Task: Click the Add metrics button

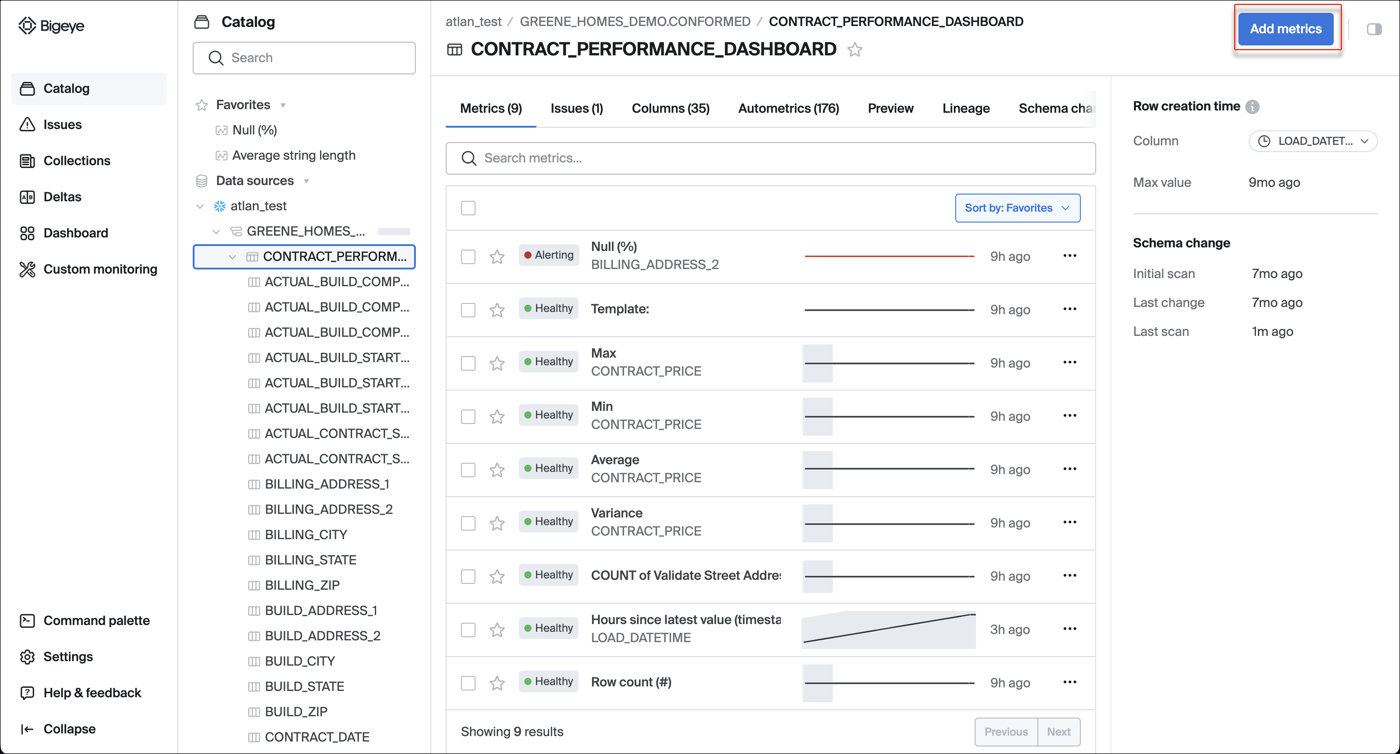Action: point(1286,29)
